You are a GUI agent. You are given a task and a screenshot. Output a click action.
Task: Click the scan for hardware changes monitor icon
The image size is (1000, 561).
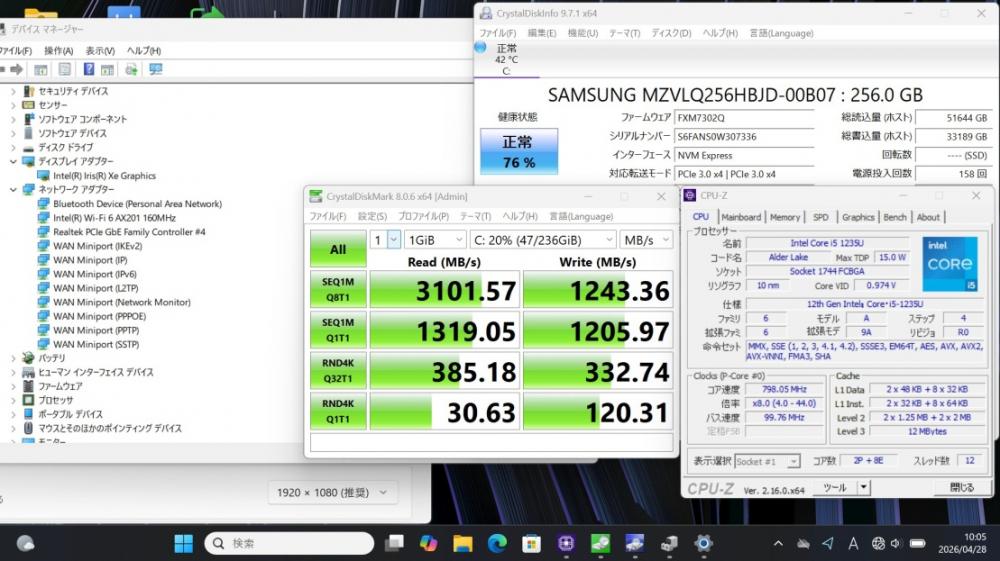156,69
